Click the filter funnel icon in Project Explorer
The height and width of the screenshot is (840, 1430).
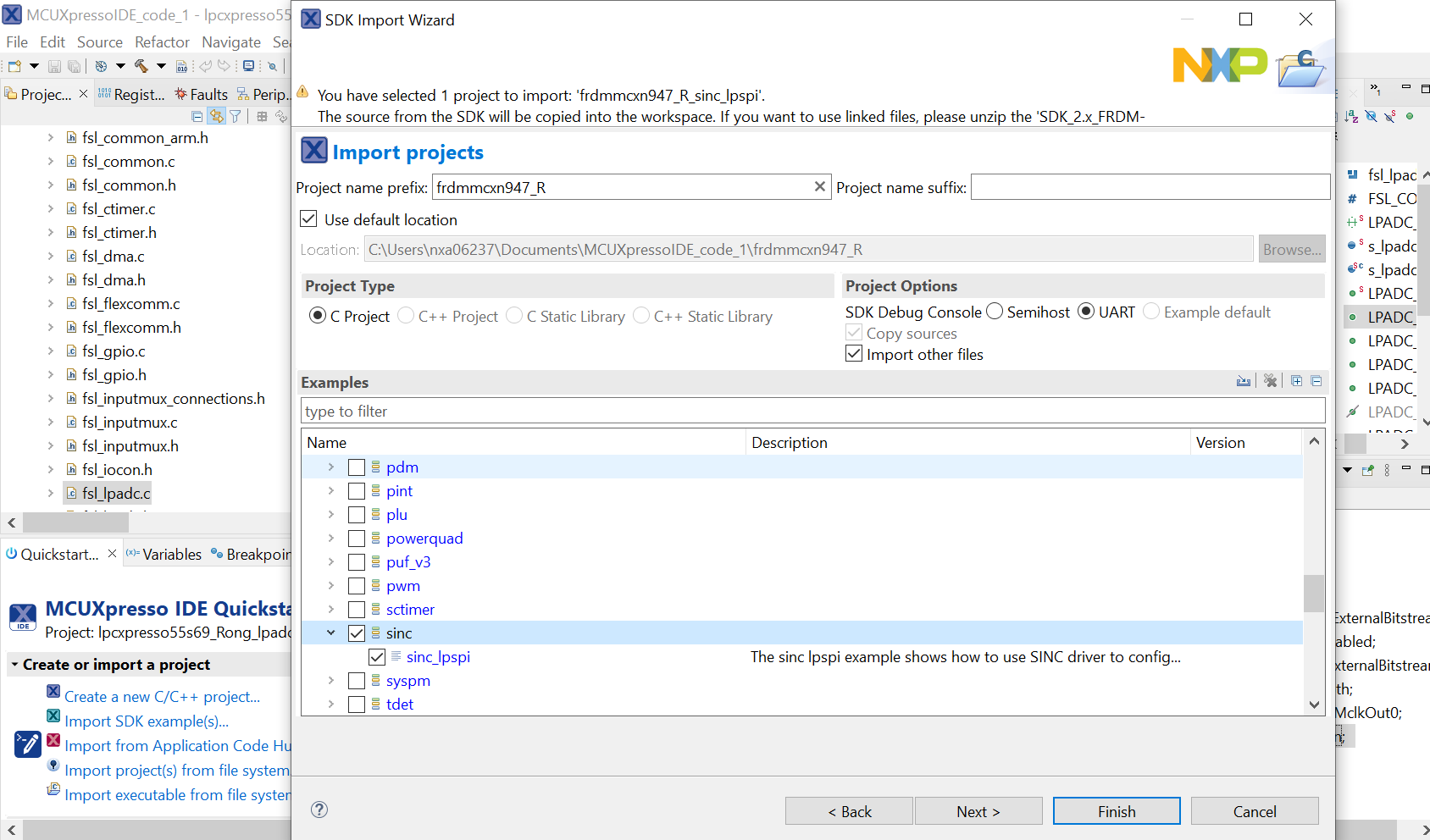(236, 116)
